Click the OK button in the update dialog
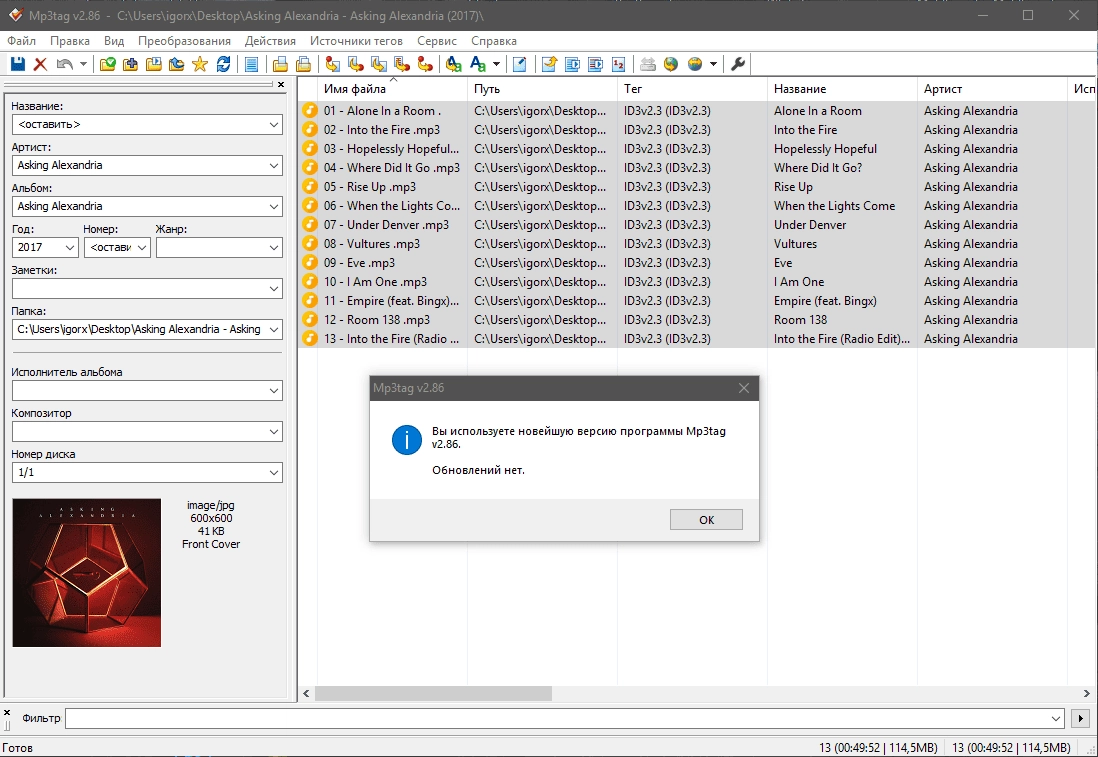This screenshot has height=757, width=1098. (x=706, y=520)
